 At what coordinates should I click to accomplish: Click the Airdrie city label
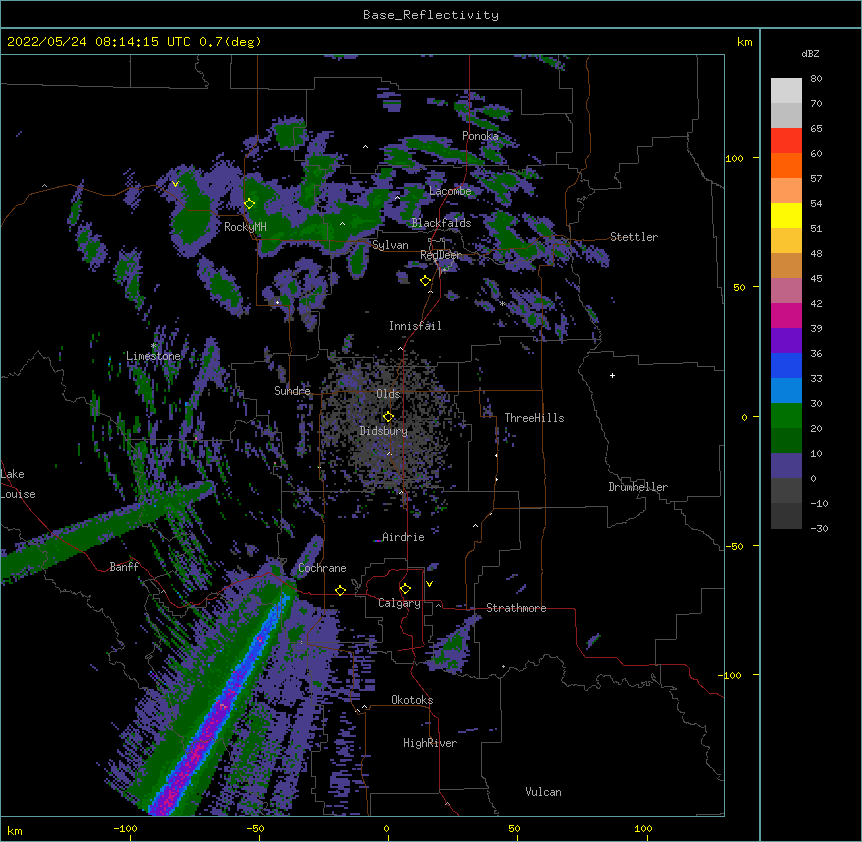point(403,537)
